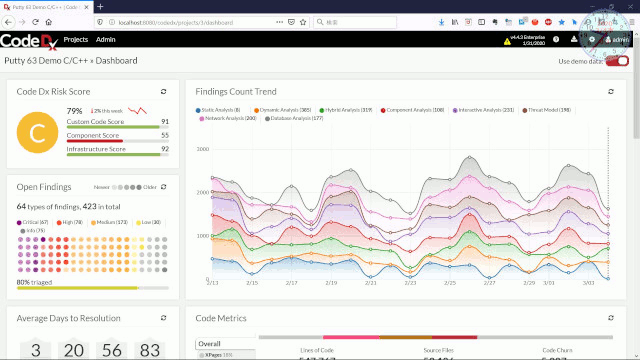Click the 80% triaged progress bar
The width and height of the screenshot is (640, 360).
[x=93, y=288]
